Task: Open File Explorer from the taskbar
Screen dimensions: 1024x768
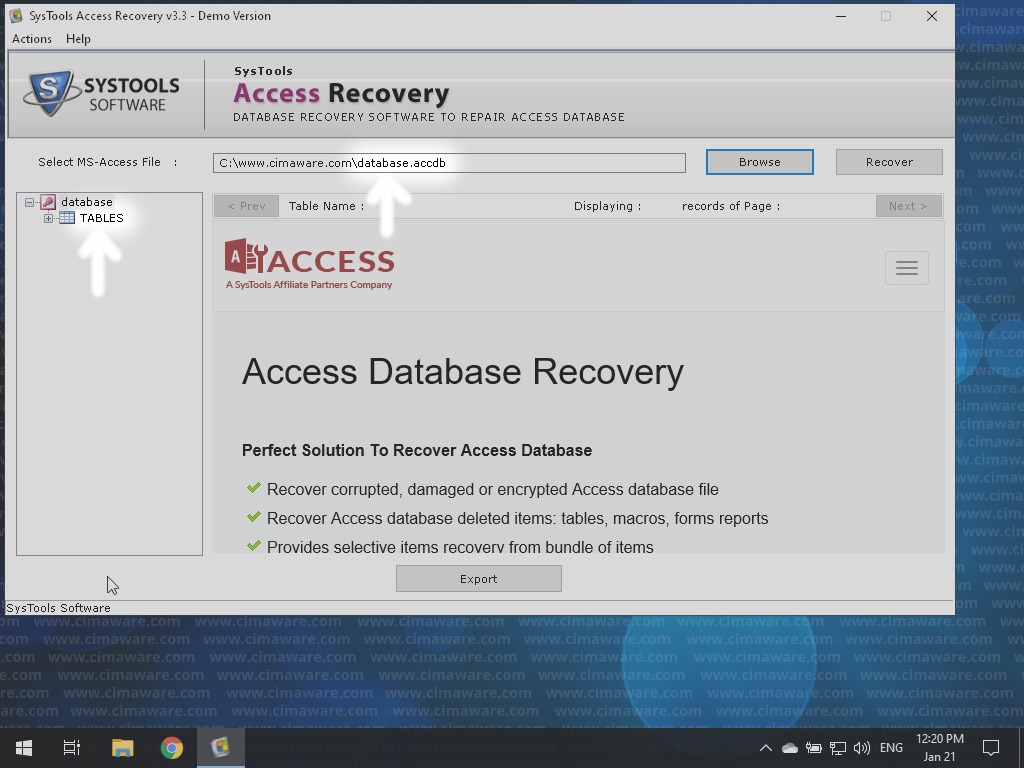Action: click(122, 748)
